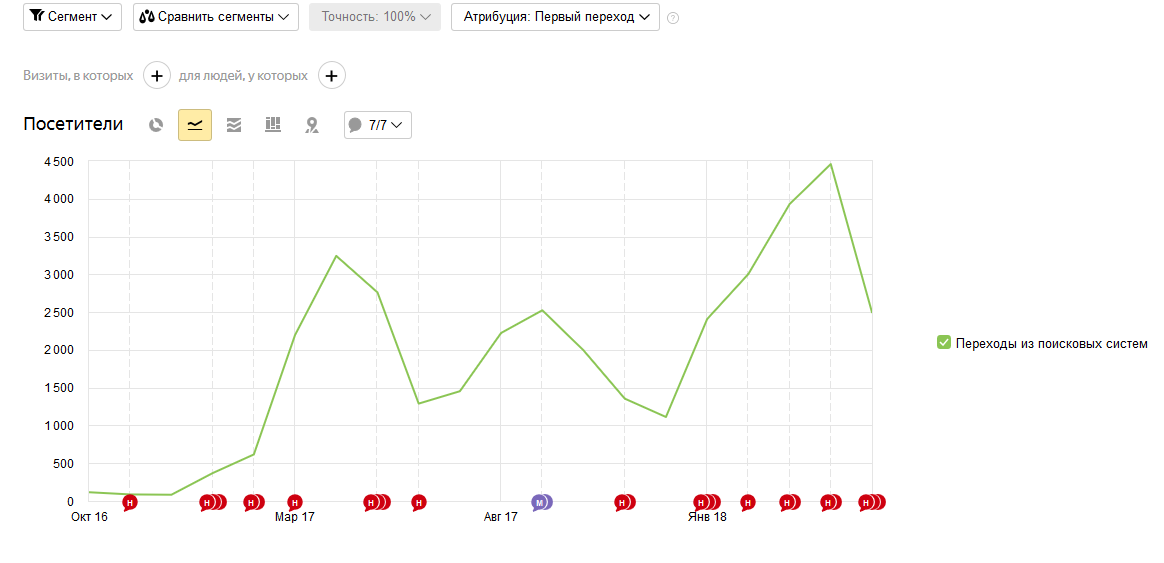Click the 'Посетители' chart heading

click(x=73, y=124)
